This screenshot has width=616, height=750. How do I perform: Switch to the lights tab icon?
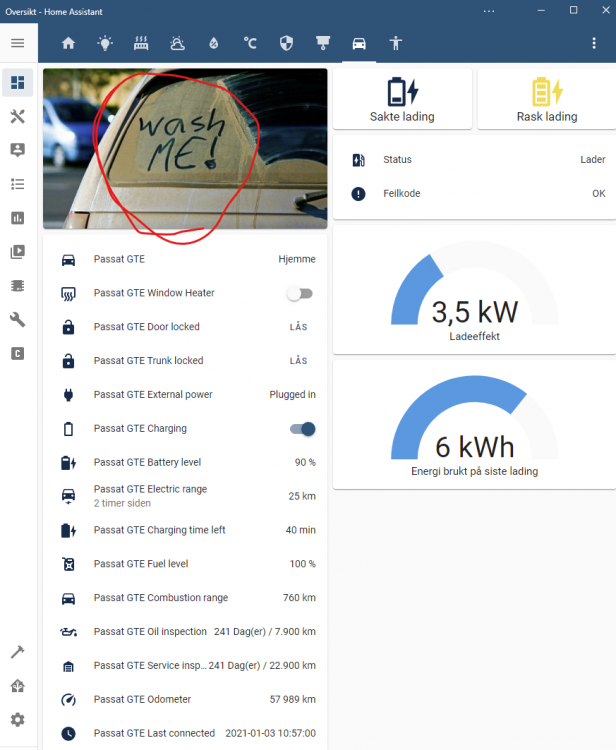click(105, 44)
